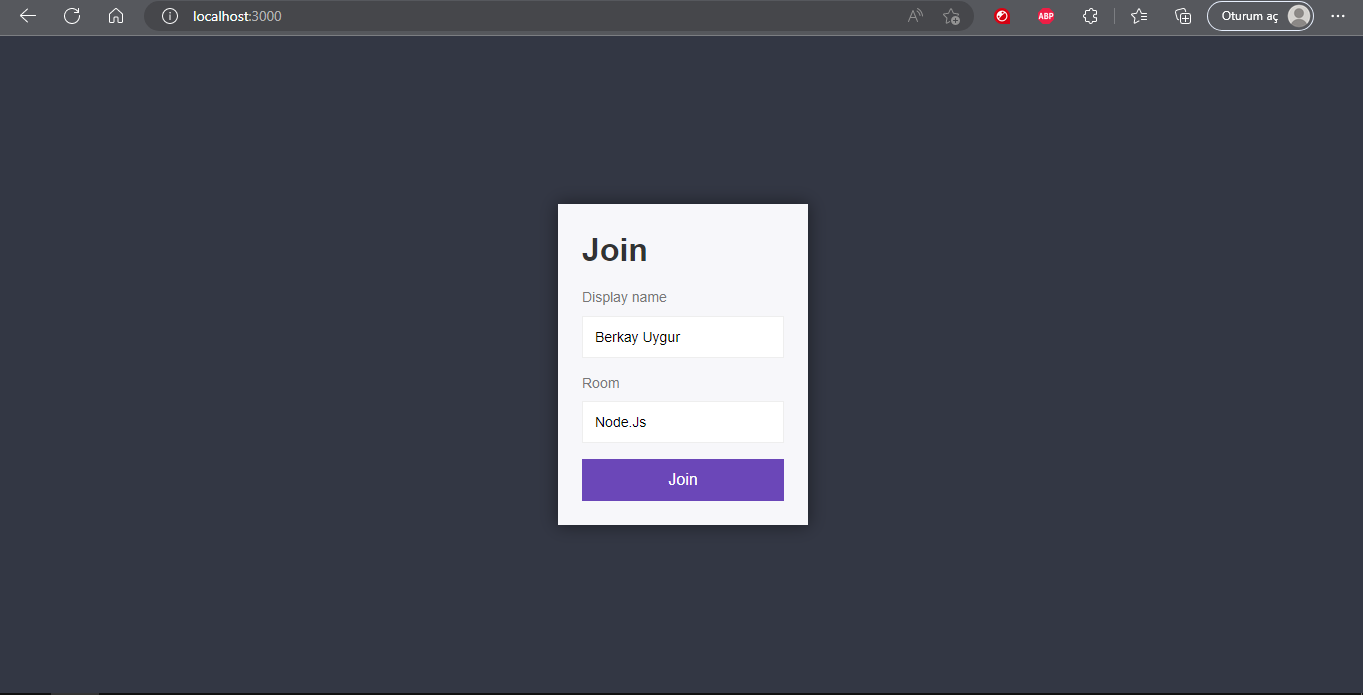The height and width of the screenshot is (695, 1363).
Task: Open the Extensions puzzle-piece menu
Action: point(1089,16)
